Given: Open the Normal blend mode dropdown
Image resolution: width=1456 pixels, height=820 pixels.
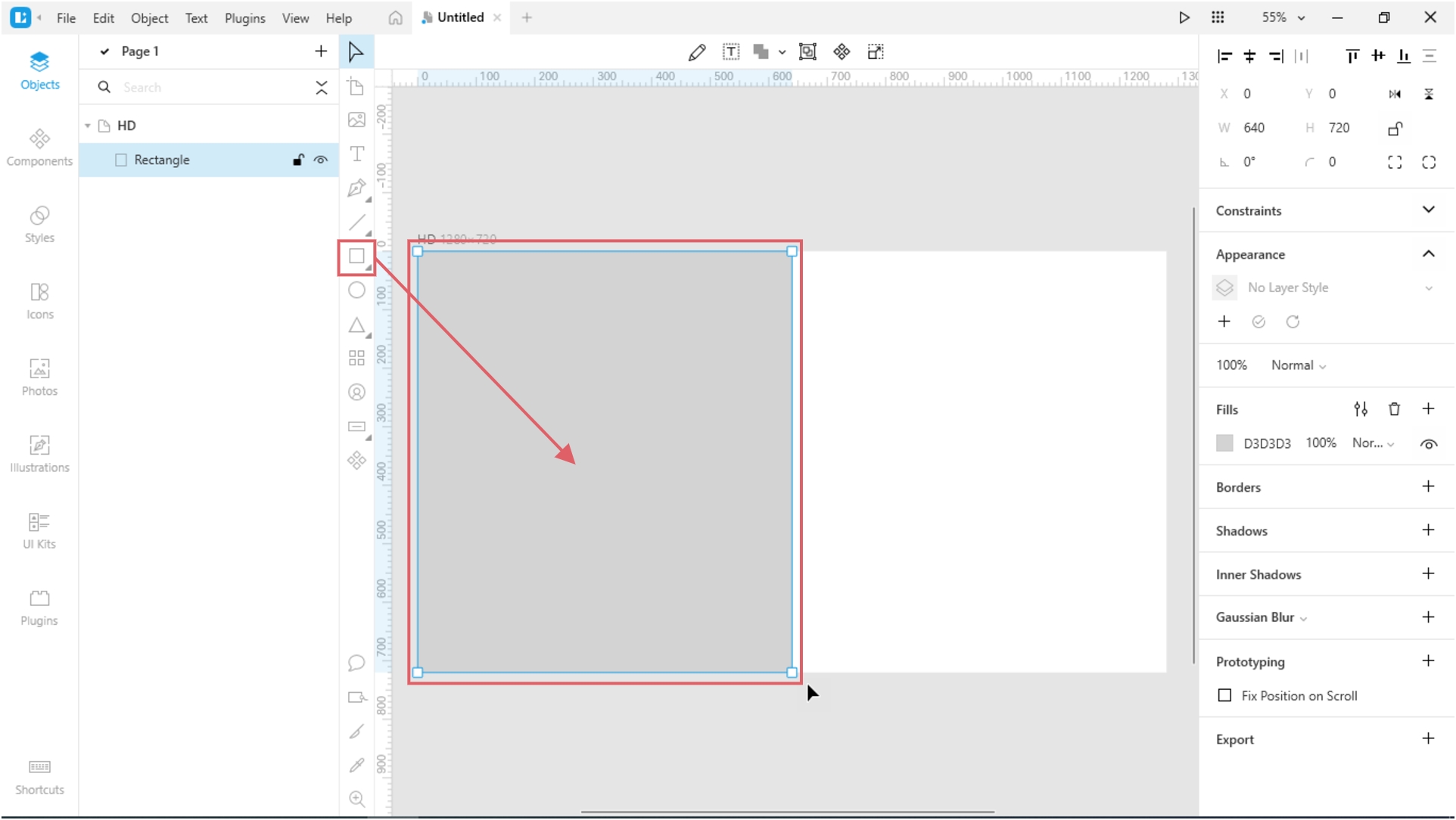Looking at the screenshot, I should tap(1299, 365).
